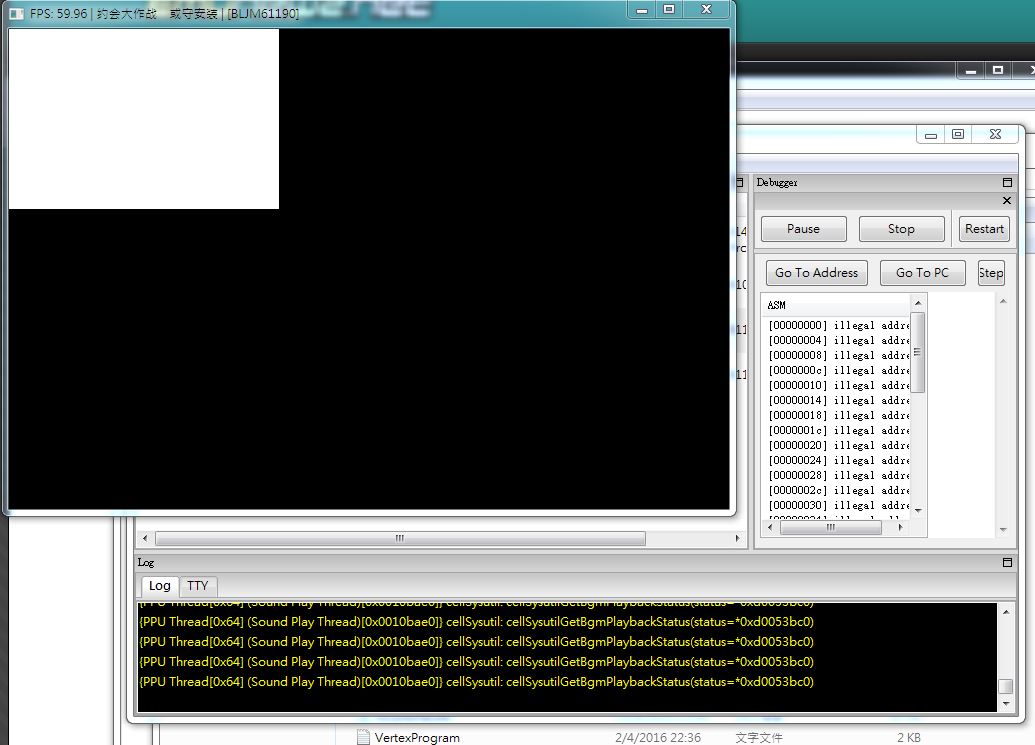Click the Pause button in Debugger
Viewport: 1035px width, 745px height.
coord(803,229)
